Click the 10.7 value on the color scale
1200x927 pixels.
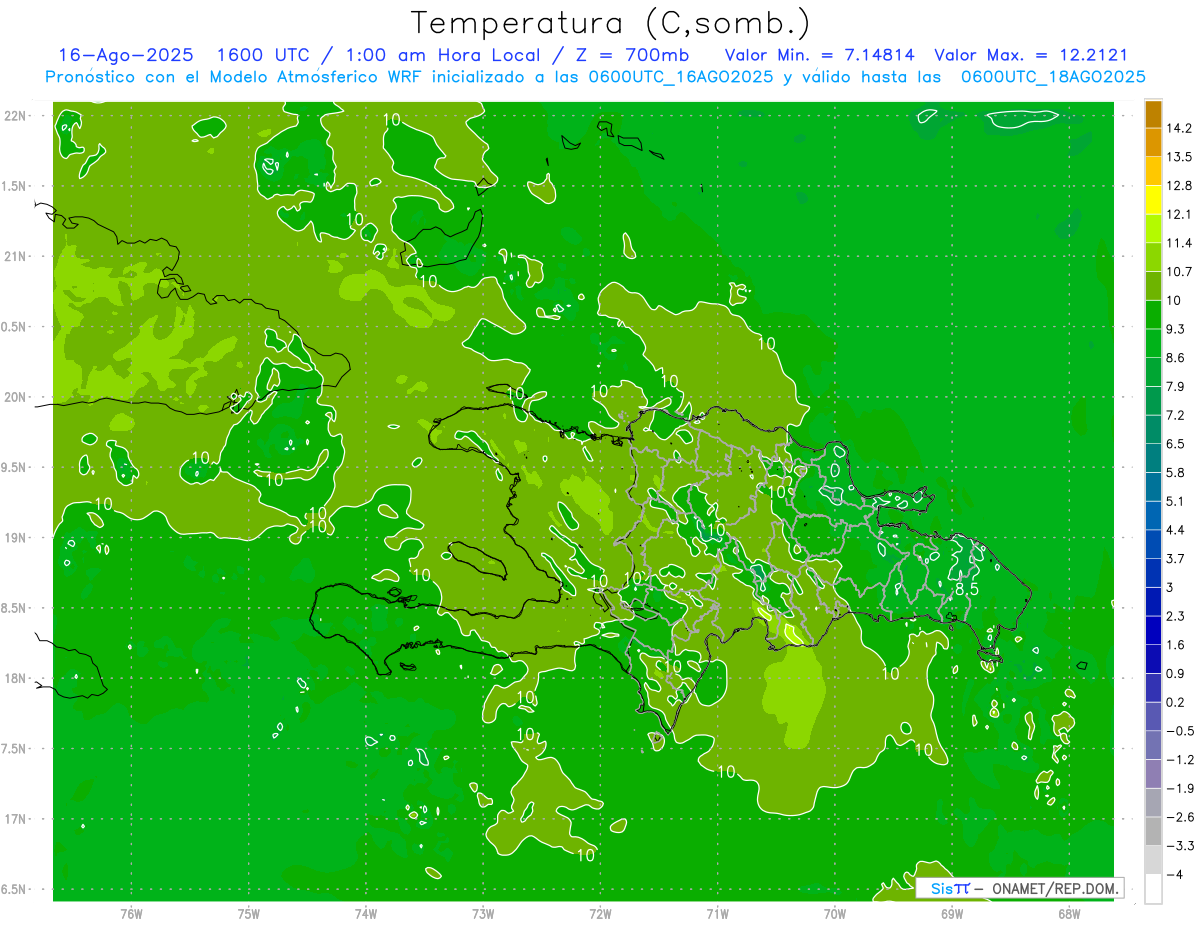pyautogui.click(x=1181, y=271)
